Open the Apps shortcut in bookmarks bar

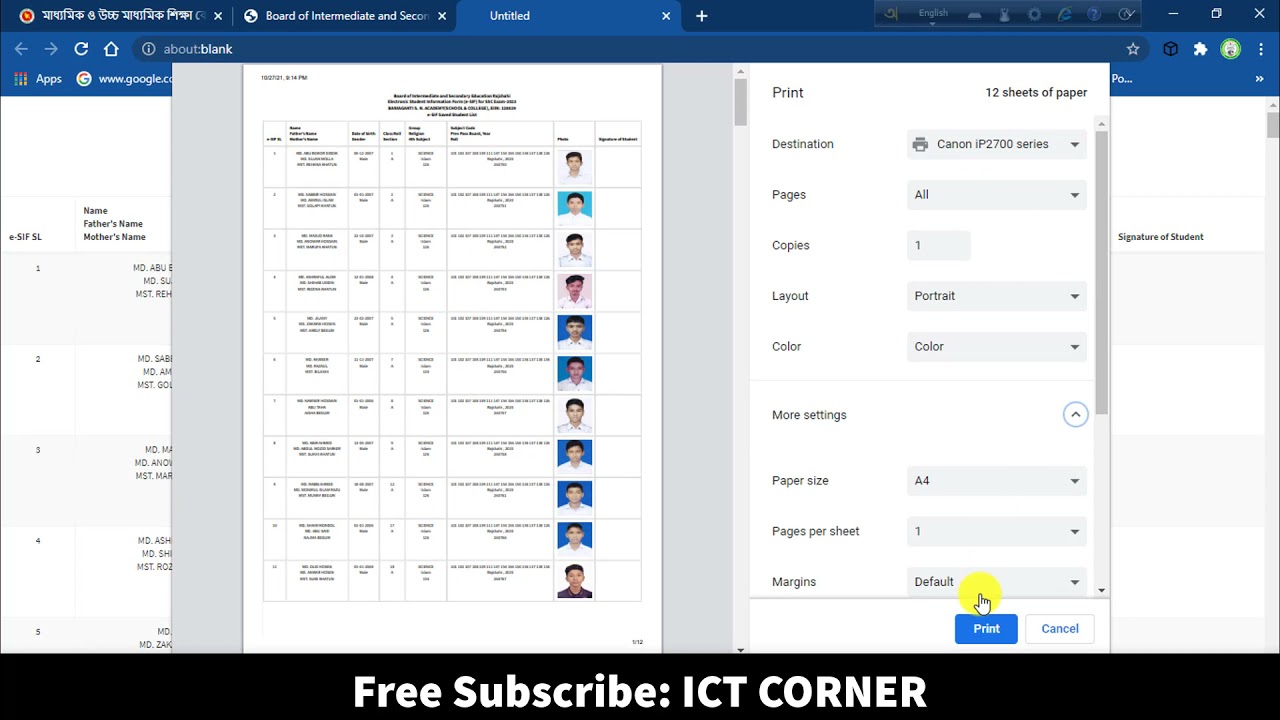38,79
